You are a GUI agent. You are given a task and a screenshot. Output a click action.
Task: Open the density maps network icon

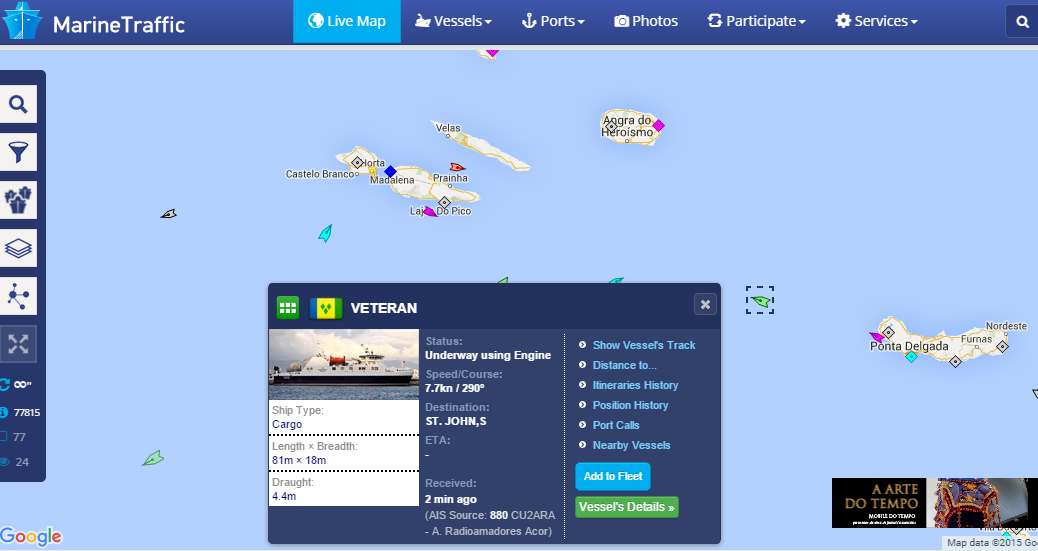tap(18, 296)
